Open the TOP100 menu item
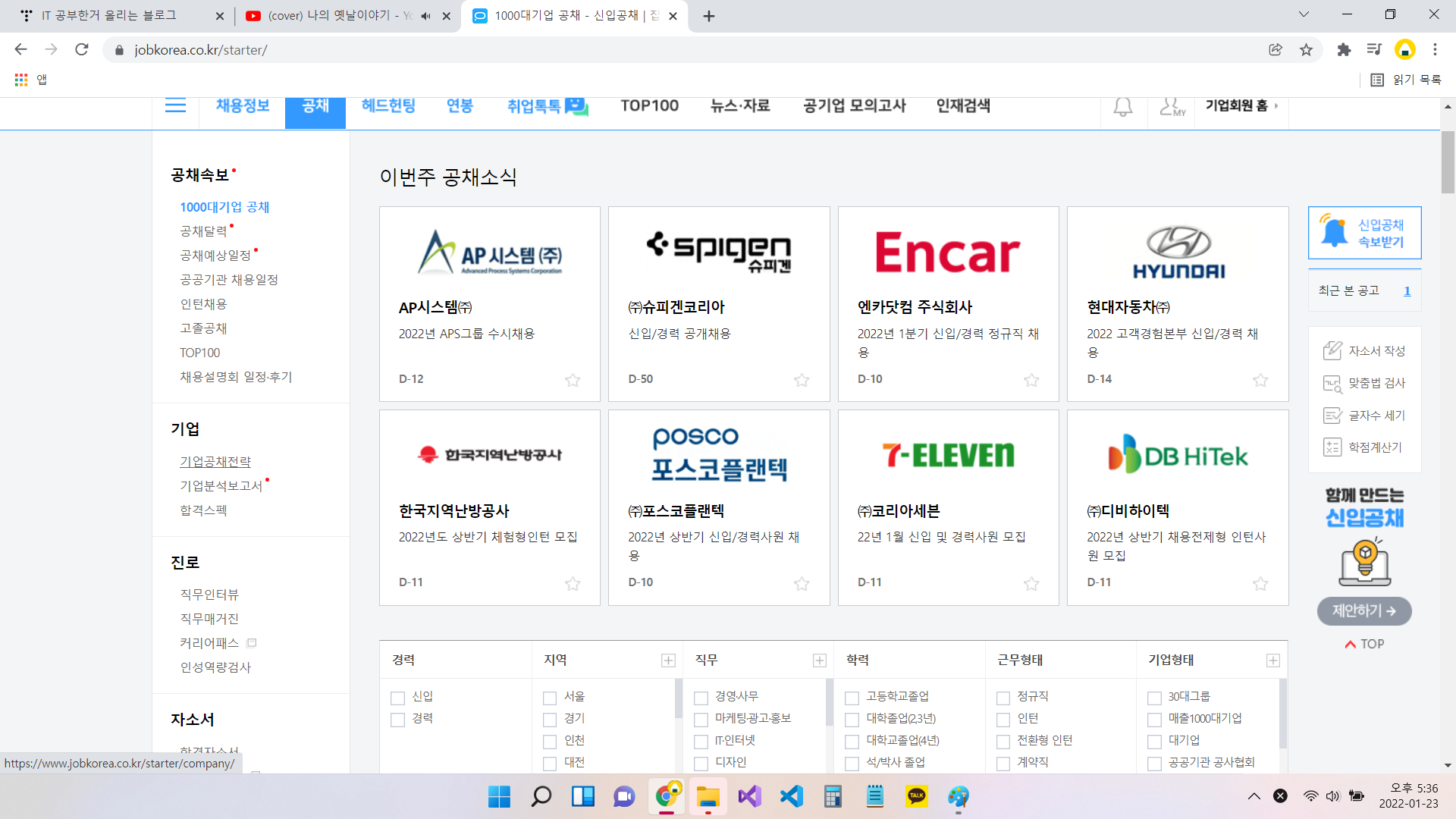Image resolution: width=1456 pixels, height=819 pixels. [649, 106]
